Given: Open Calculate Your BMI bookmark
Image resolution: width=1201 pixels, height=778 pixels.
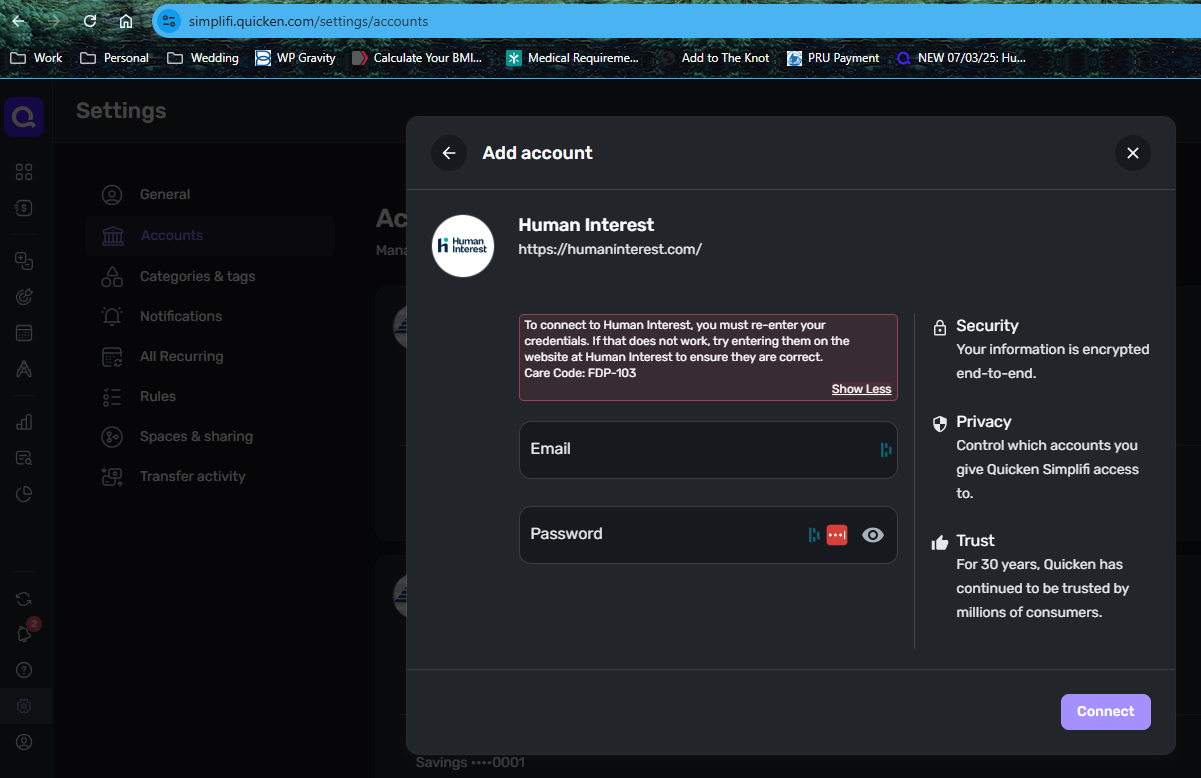Looking at the screenshot, I should (x=417, y=58).
